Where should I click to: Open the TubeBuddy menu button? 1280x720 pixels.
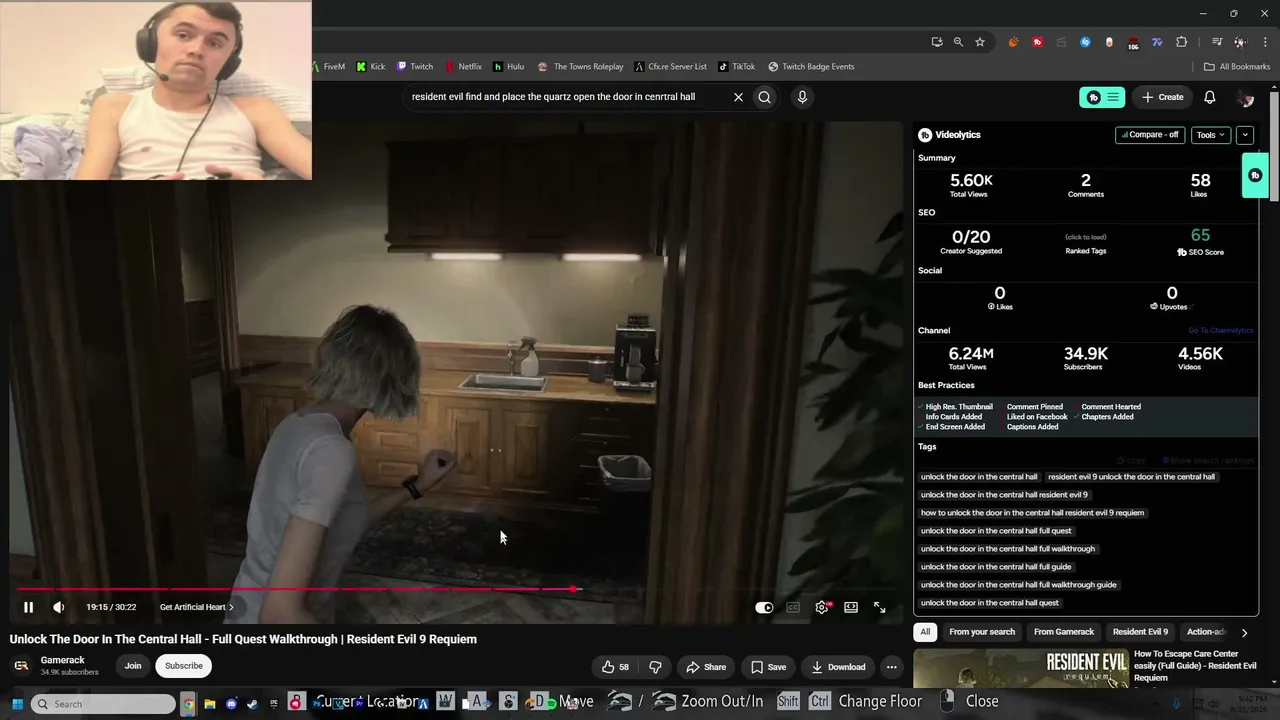1103,97
